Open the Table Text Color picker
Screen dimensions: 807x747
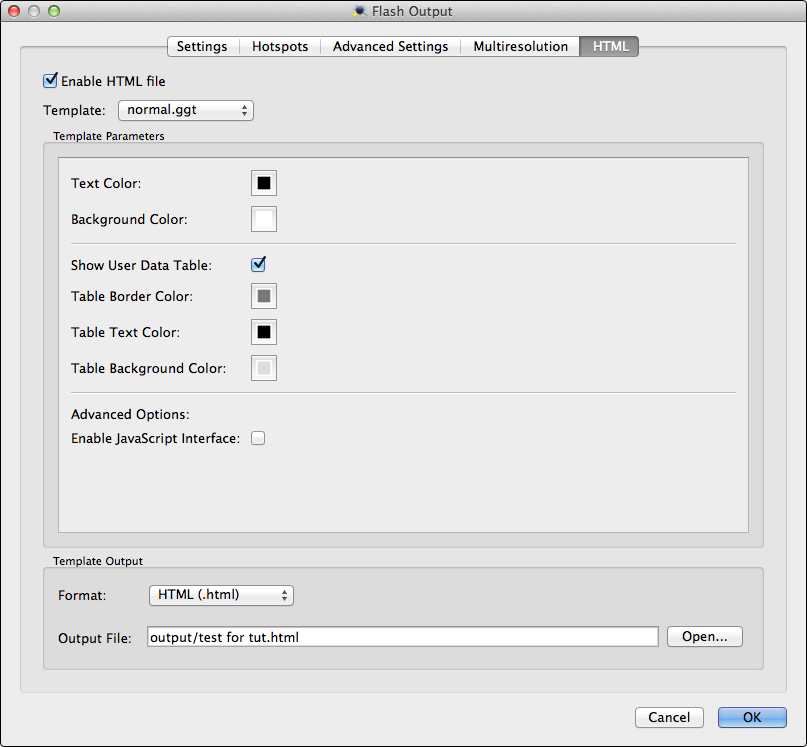(263, 331)
